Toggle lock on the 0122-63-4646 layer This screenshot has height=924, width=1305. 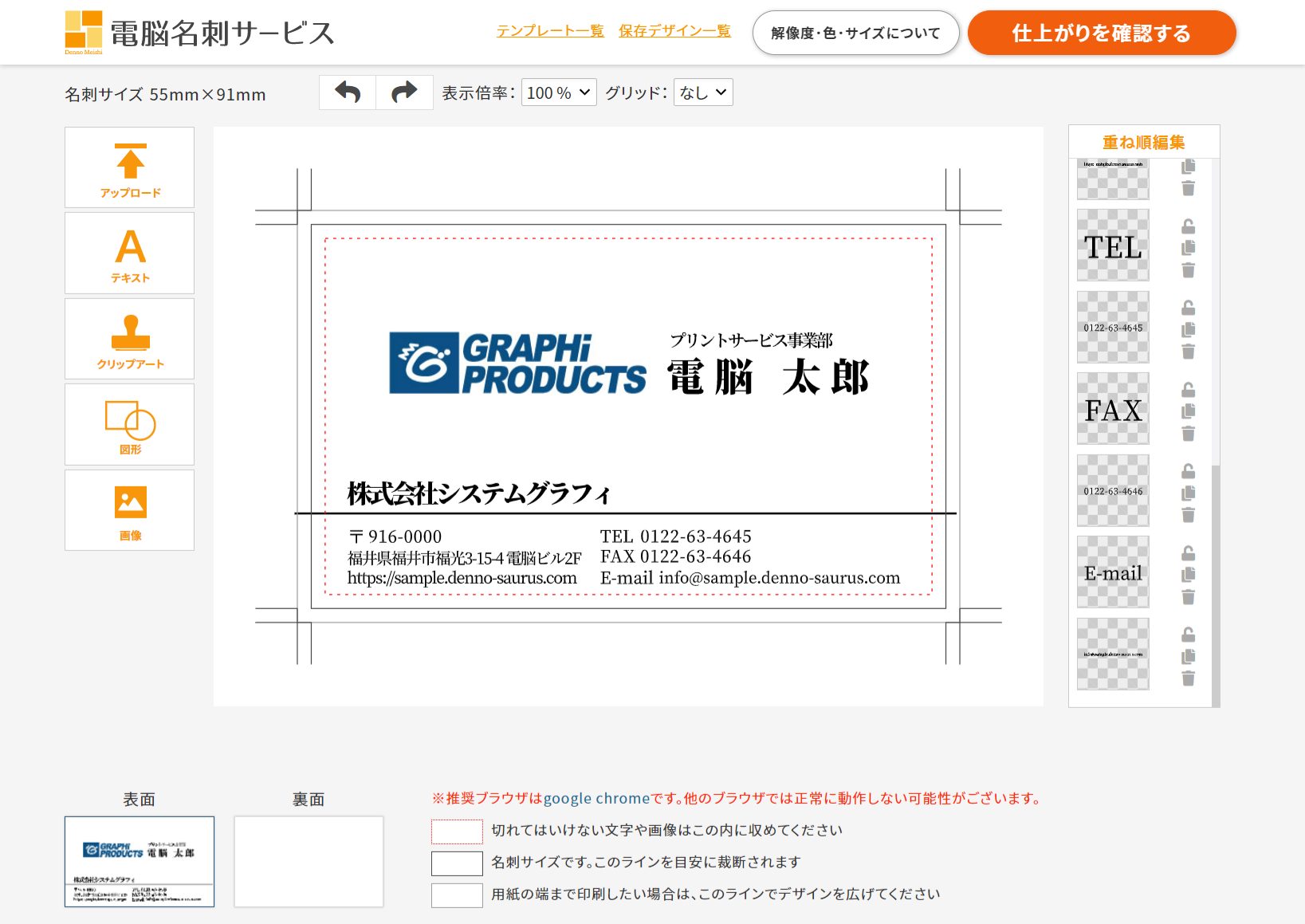(x=1188, y=471)
